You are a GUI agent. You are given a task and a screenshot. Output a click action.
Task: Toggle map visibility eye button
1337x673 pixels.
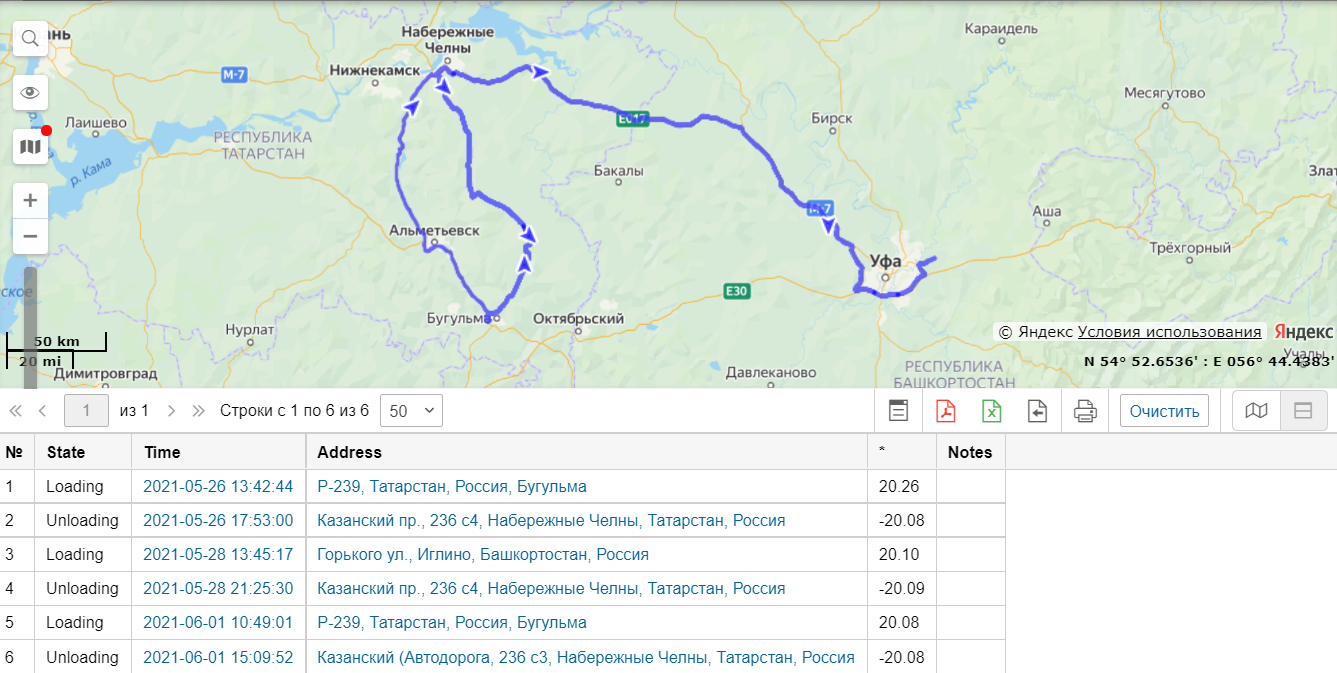[x=30, y=93]
